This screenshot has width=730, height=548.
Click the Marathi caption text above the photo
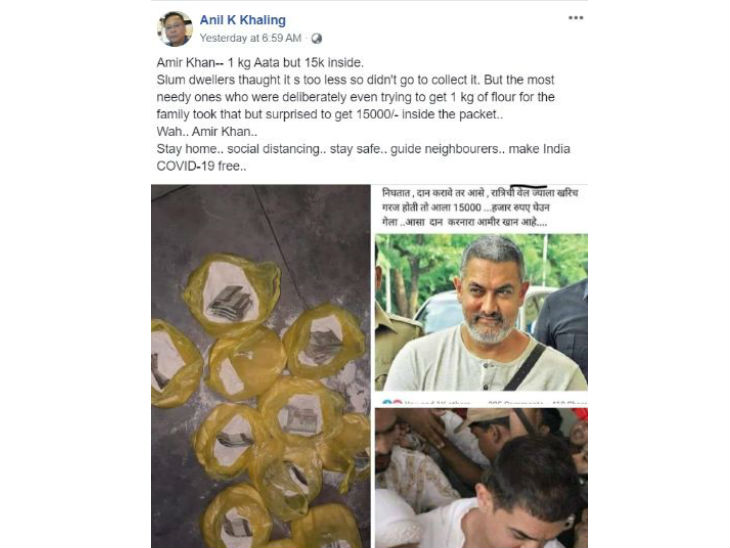click(x=480, y=207)
